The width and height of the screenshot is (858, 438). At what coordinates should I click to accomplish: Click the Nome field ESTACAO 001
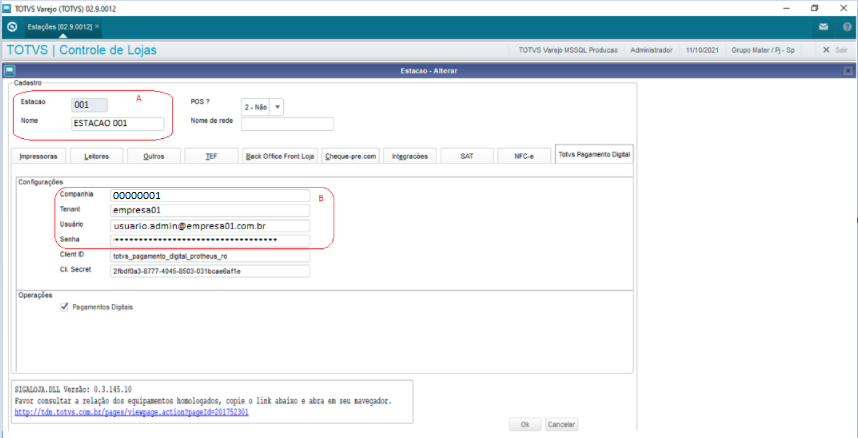117,124
